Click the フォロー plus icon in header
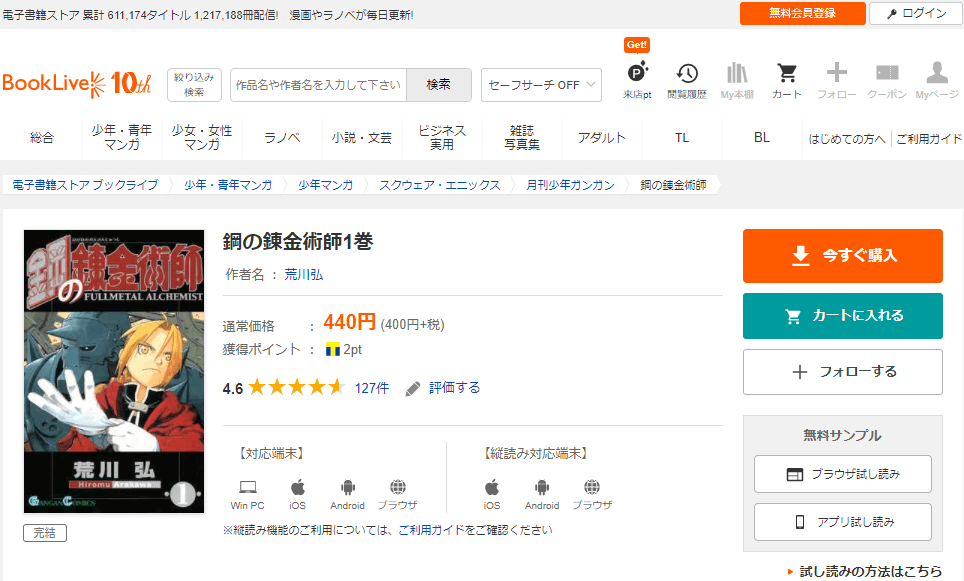Screen dimensions: 964x581 (837, 74)
